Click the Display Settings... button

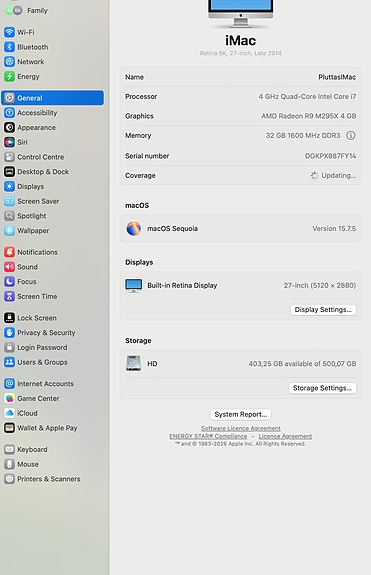(323, 310)
